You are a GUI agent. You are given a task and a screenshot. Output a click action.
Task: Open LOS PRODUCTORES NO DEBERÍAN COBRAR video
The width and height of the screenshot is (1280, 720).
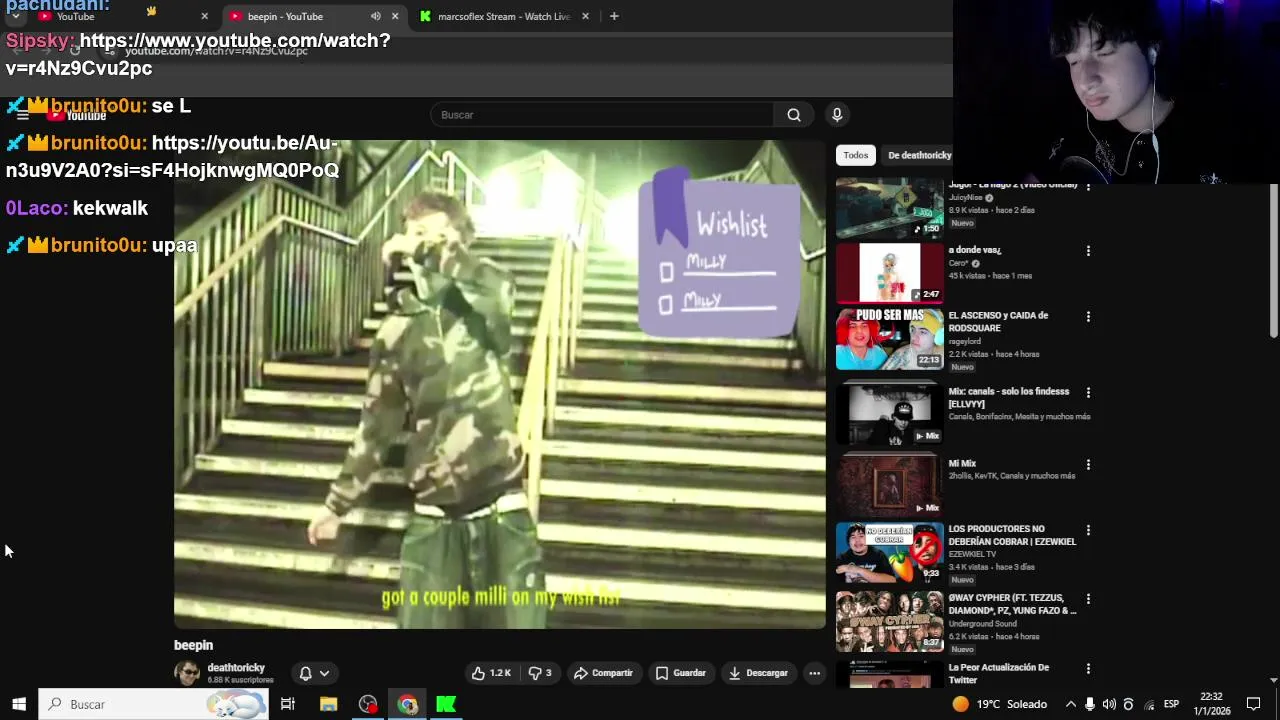[889, 552]
